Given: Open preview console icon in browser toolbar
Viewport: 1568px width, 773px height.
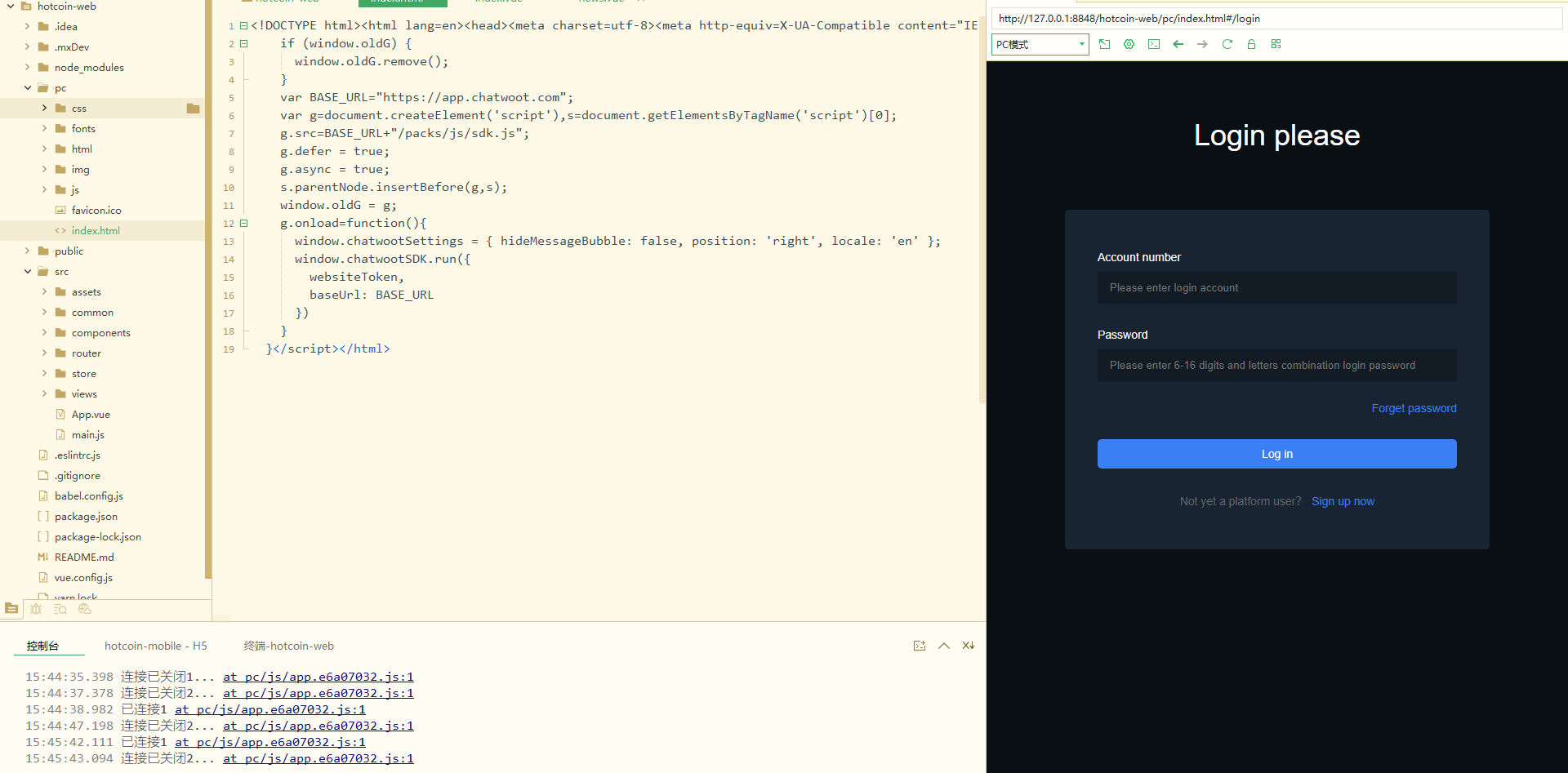Looking at the screenshot, I should tap(1153, 44).
